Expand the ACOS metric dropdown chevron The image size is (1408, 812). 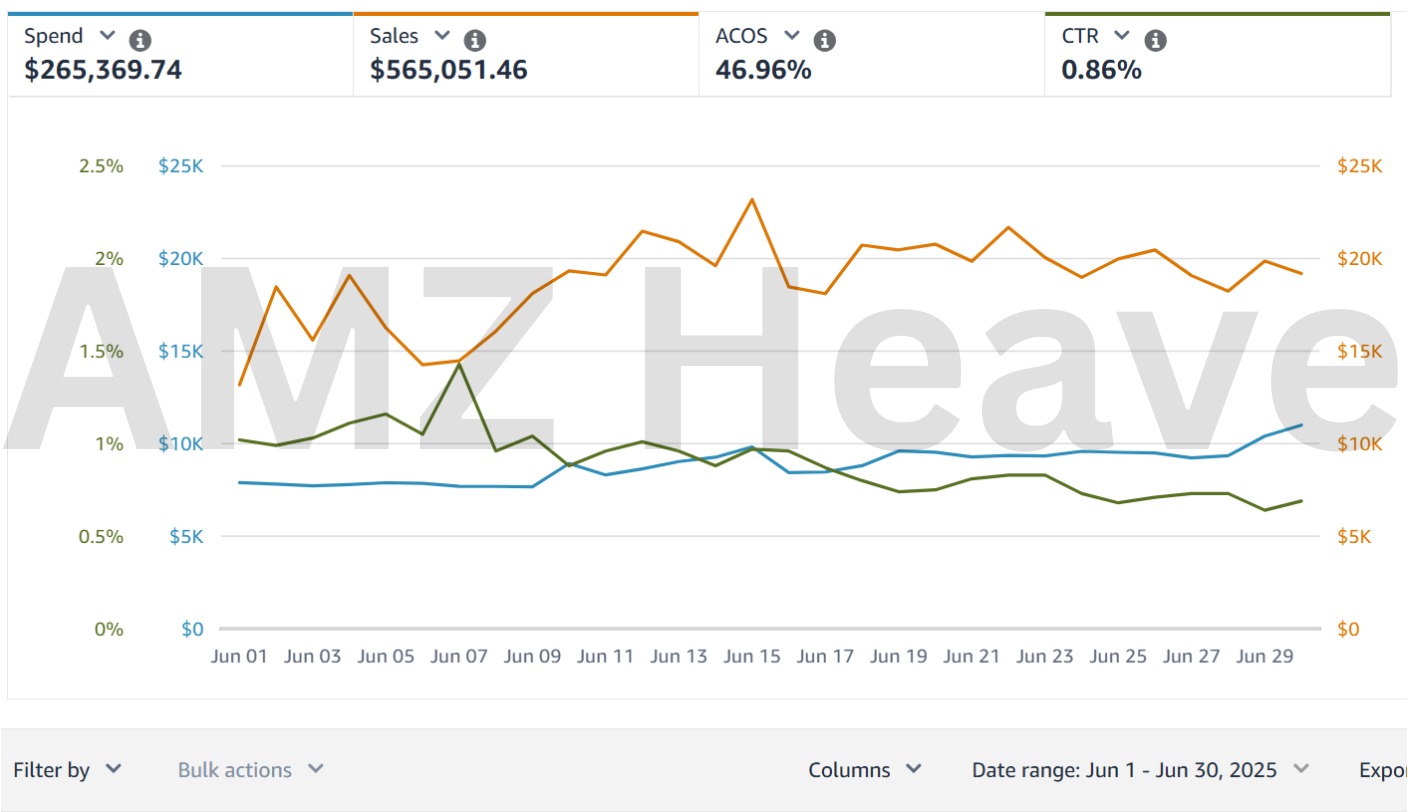tap(792, 36)
